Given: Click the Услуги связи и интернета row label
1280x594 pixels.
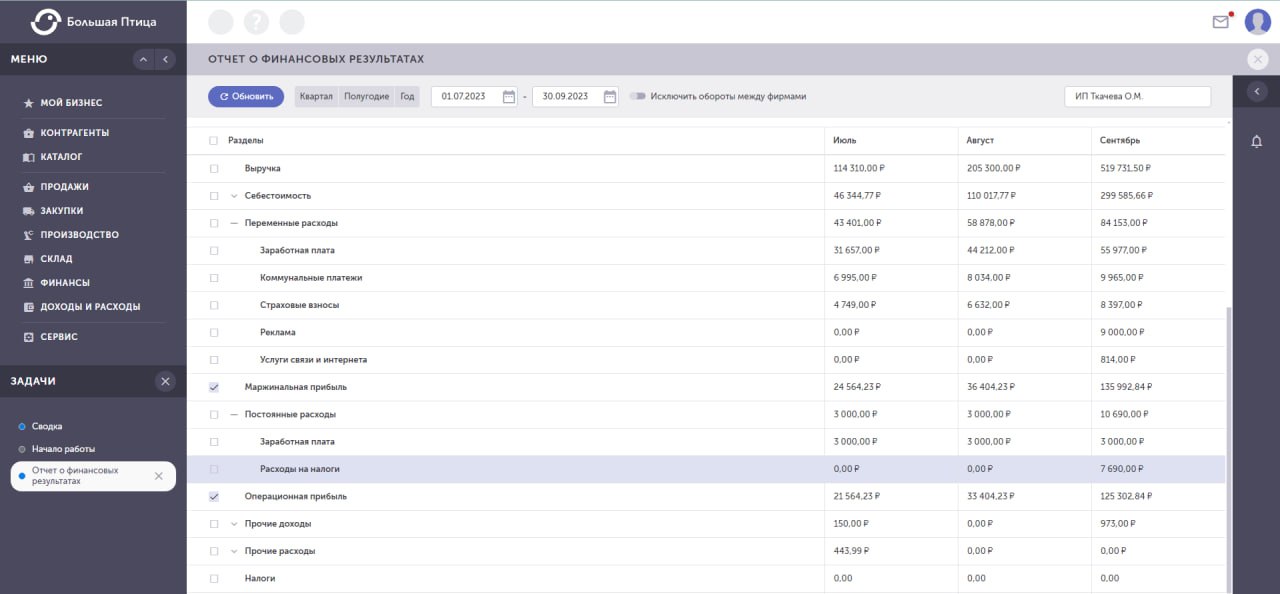Looking at the screenshot, I should tap(313, 360).
